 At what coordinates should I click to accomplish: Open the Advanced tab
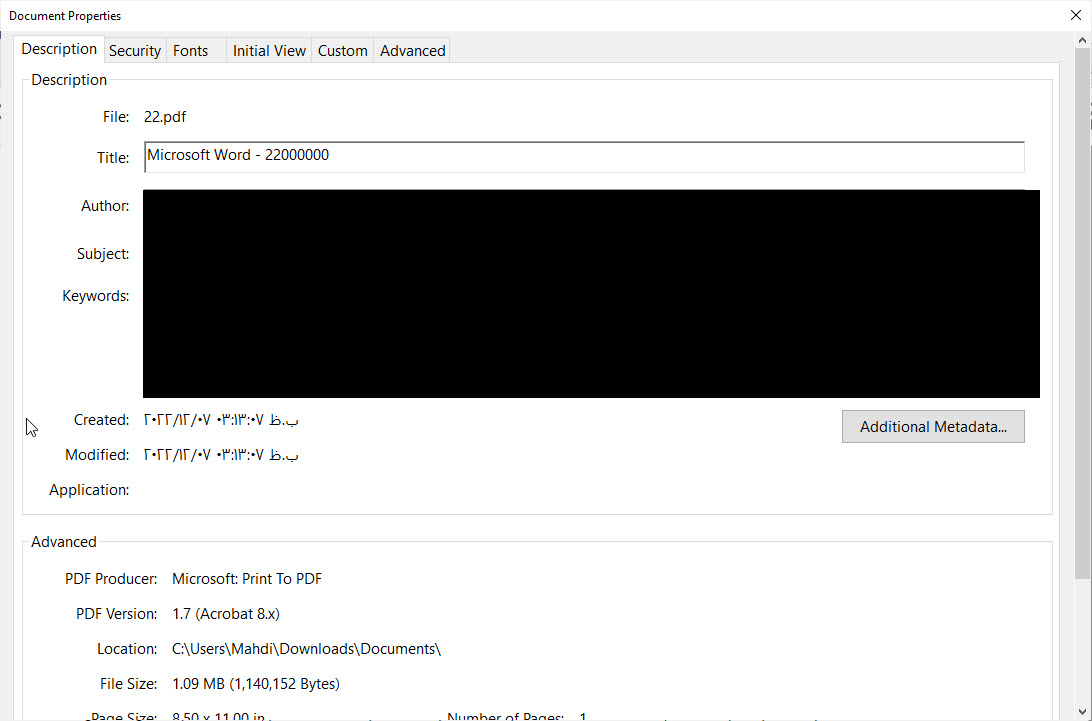click(x=412, y=51)
